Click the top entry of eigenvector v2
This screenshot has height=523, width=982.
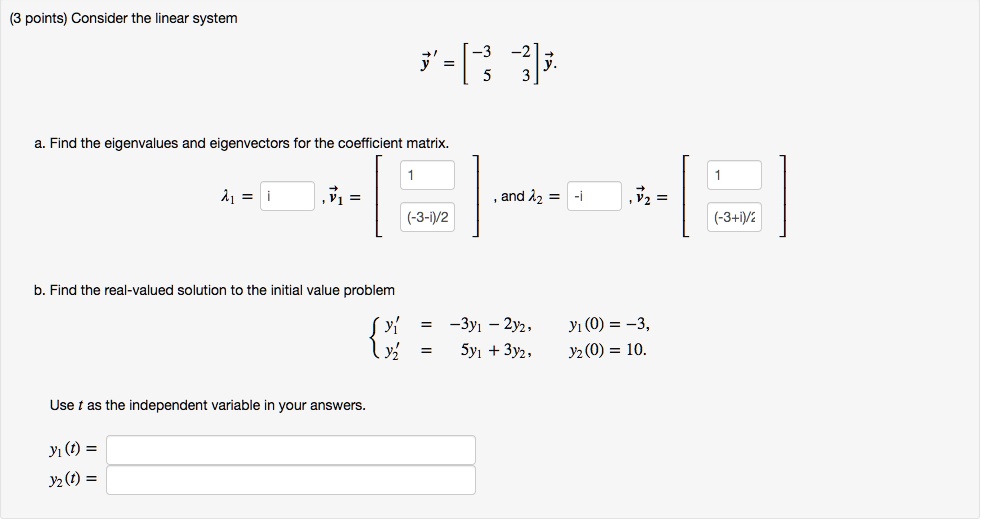point(735,176)
